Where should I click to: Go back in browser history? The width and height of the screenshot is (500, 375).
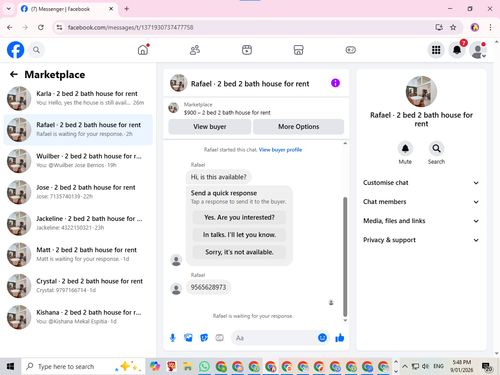(x=10, y=27)
